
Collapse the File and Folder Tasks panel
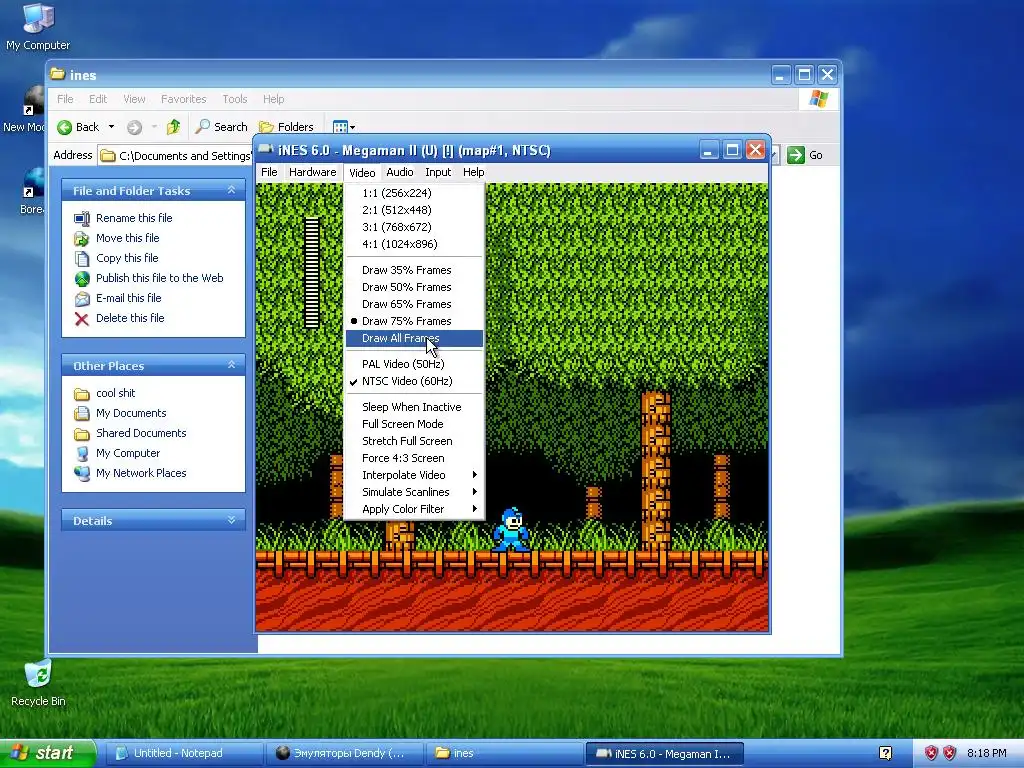pos(231,190)
